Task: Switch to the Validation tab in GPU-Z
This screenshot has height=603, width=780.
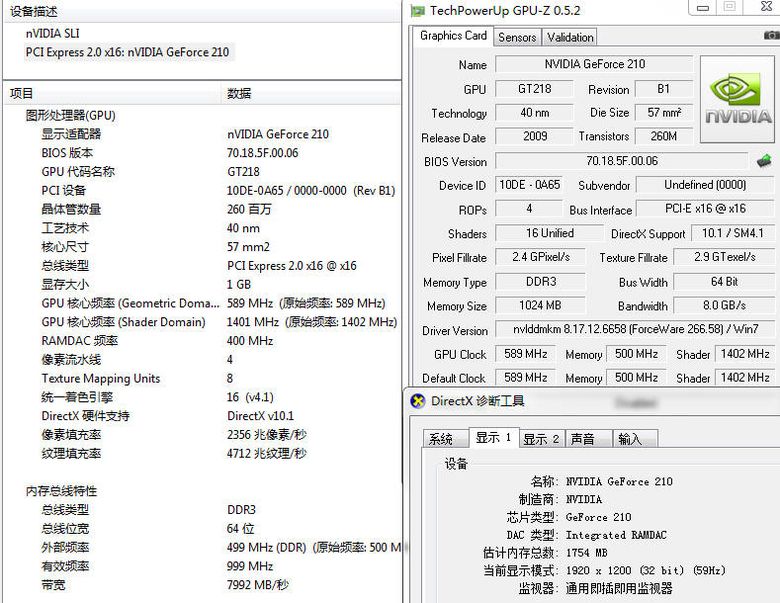Action: pyautogui.click(x=570, y=37)
